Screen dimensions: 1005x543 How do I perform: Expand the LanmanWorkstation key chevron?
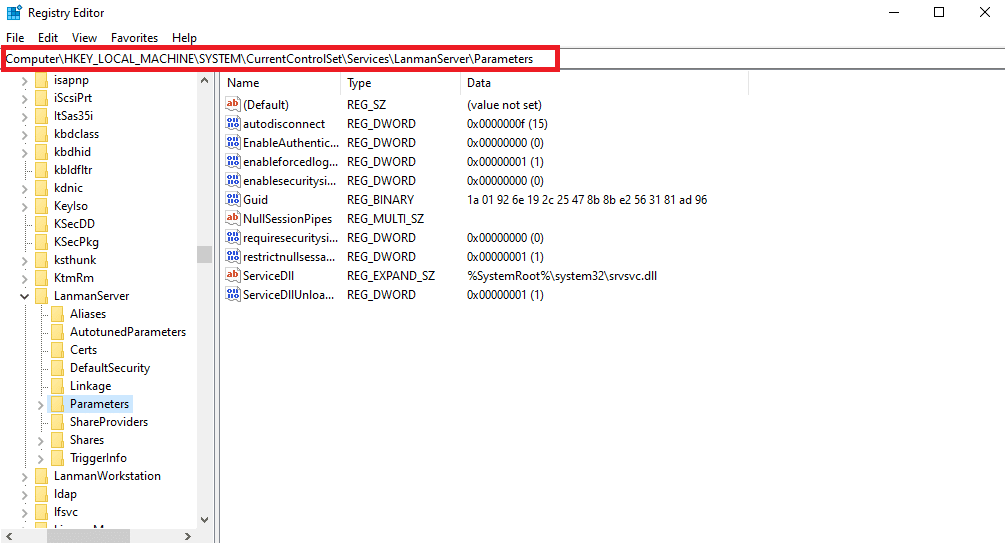(x=24, y=476)
